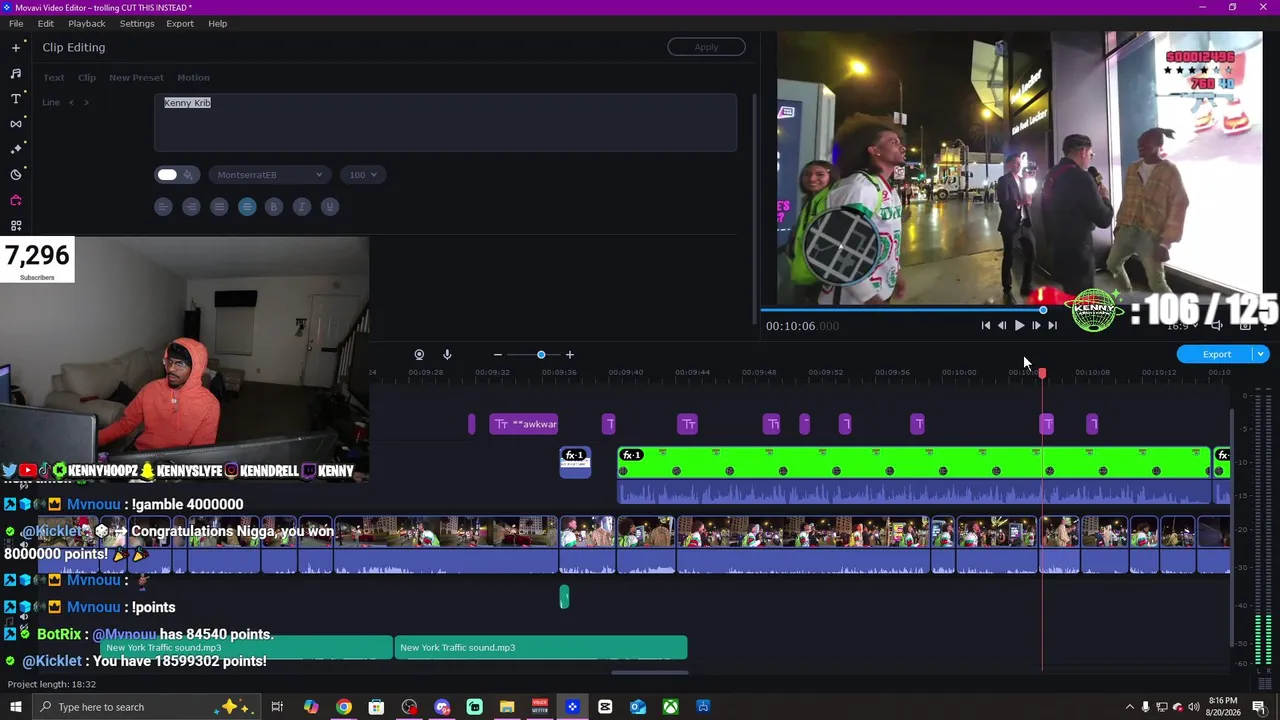This screenshot has height=720, width=1280.
Task: Expand the Export options arrow
Action: (x=1261, y=354)
